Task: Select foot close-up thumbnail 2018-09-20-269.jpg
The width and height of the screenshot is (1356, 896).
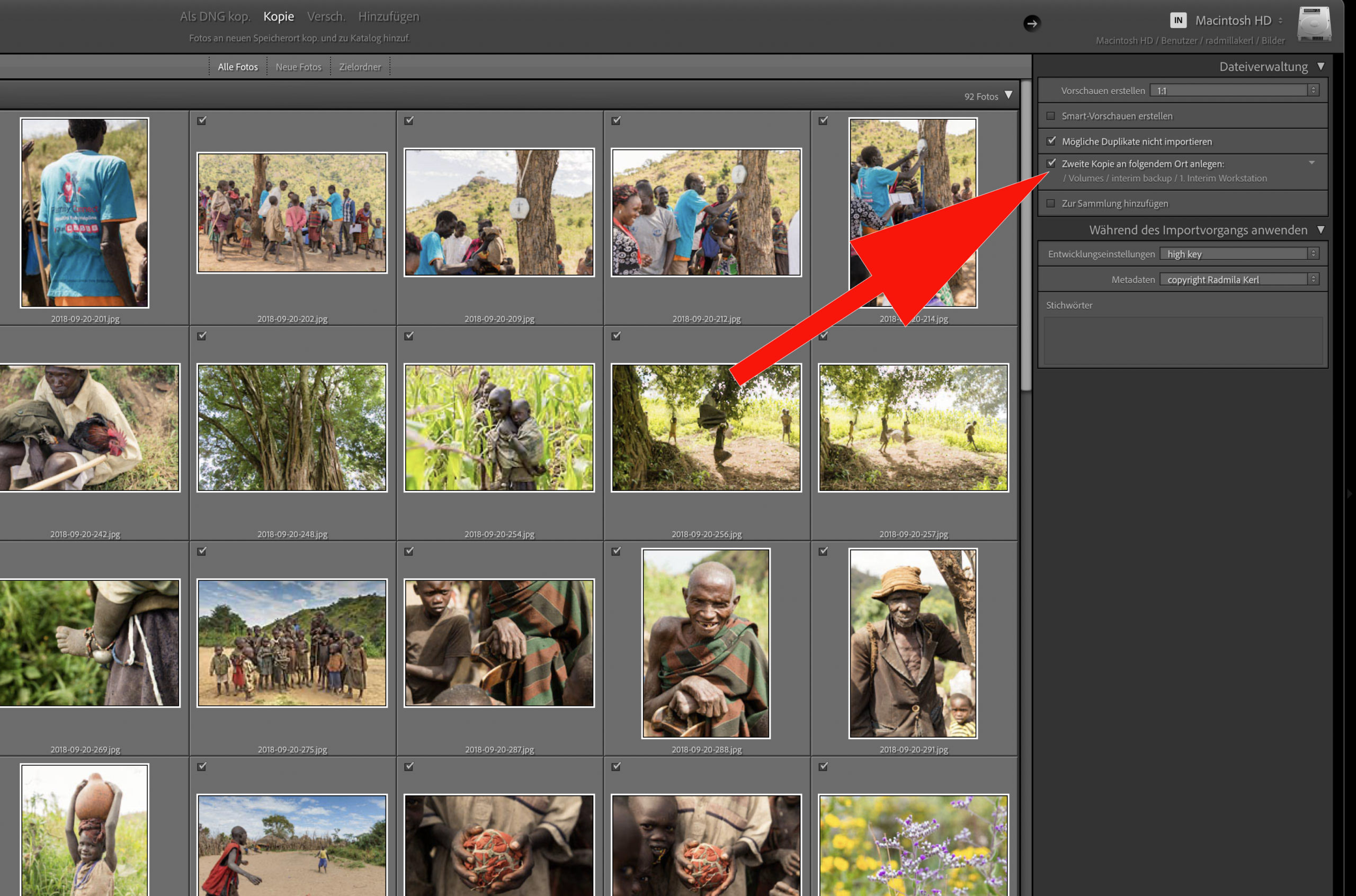Action: 88,643
